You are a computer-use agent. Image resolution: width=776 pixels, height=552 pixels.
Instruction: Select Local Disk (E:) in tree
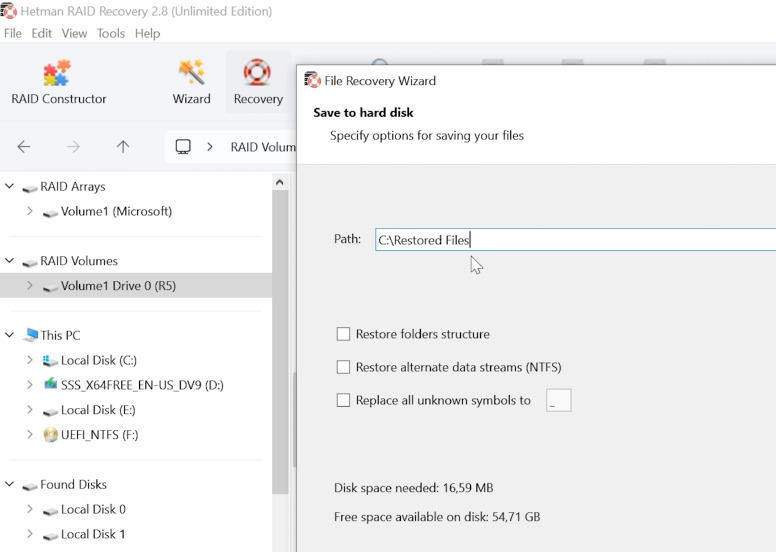pyautogui.click(x=98, y=410)
